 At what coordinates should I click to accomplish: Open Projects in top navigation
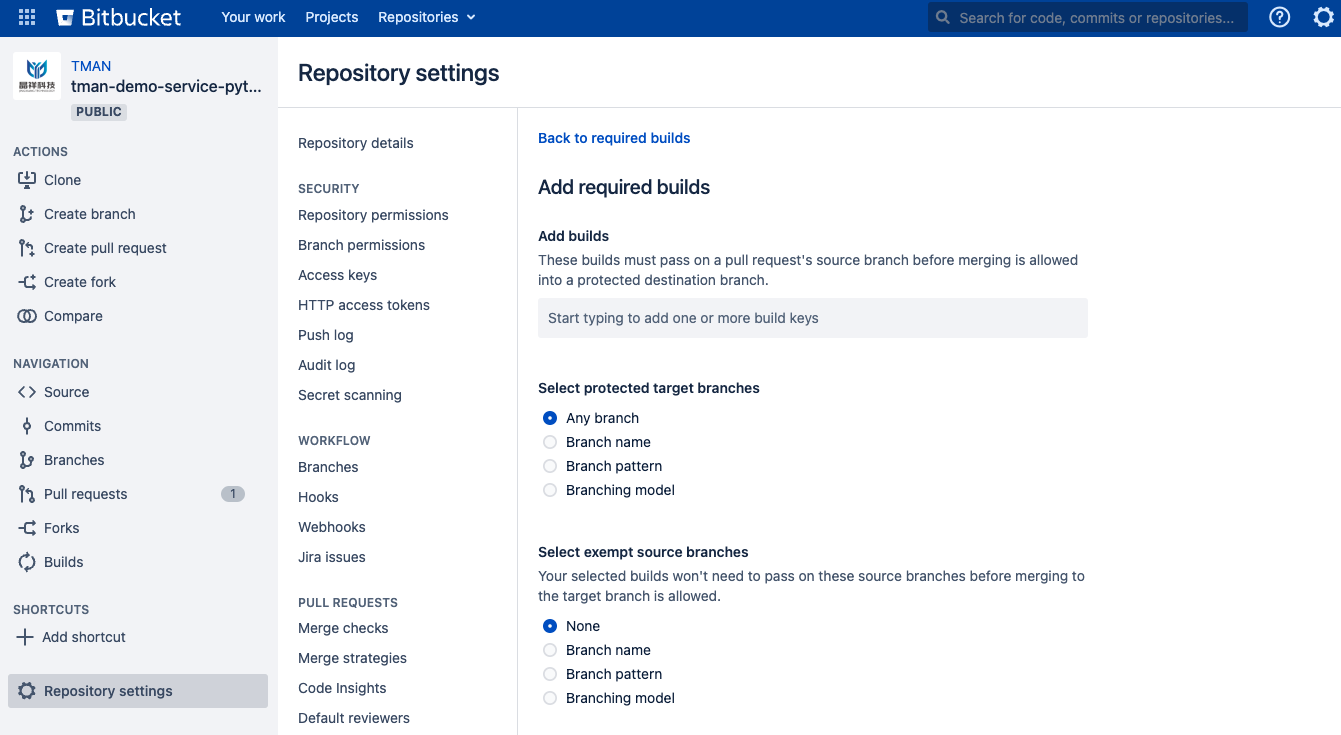(332, 17)
